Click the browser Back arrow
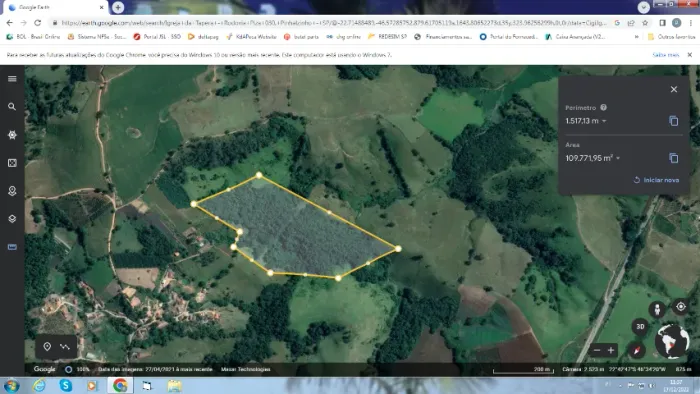This screenshot has height=394, width=700. 9,23
